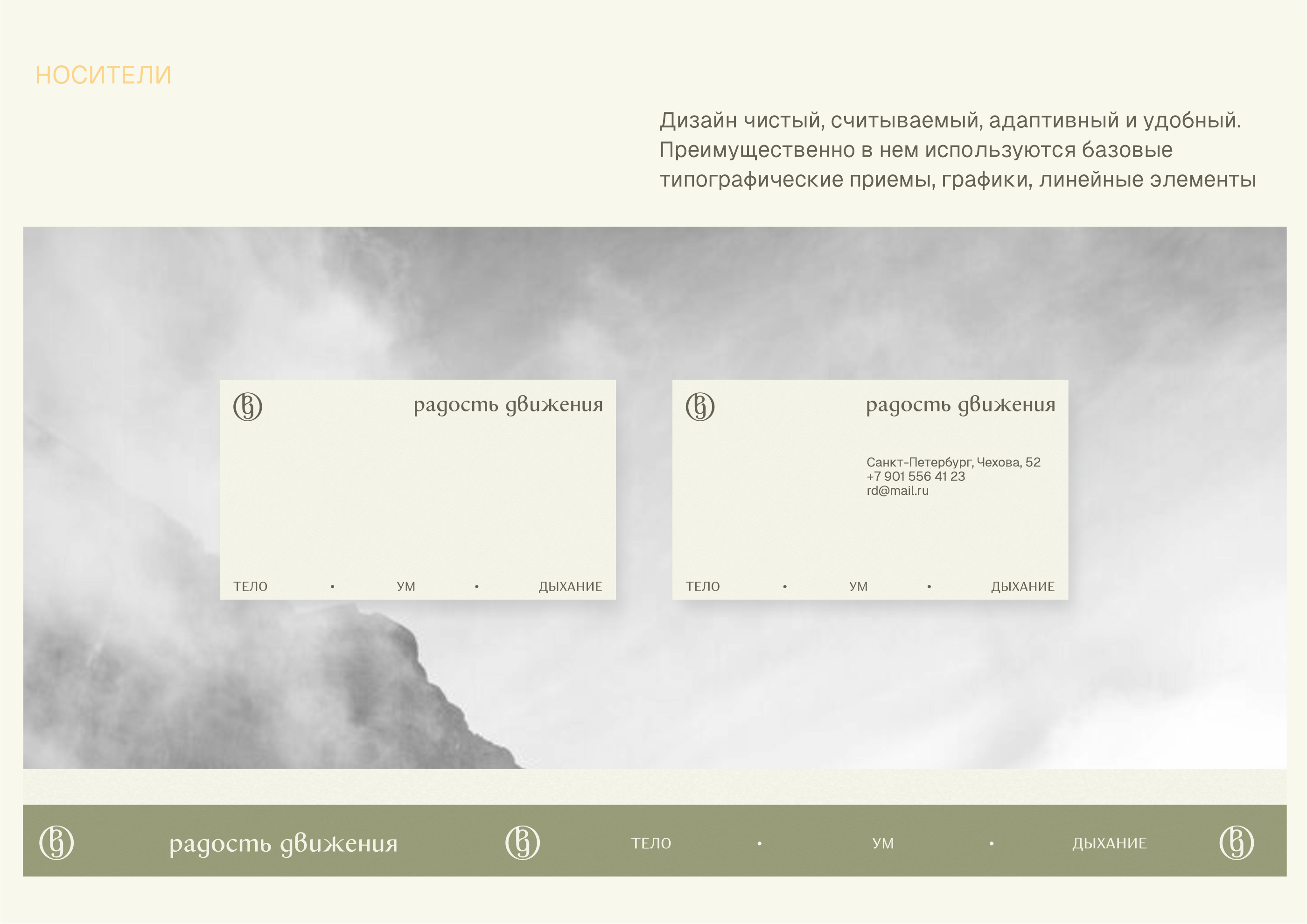
Task: Click the 'радость движения' wordmark on the left card
Action: pos(508,405)
